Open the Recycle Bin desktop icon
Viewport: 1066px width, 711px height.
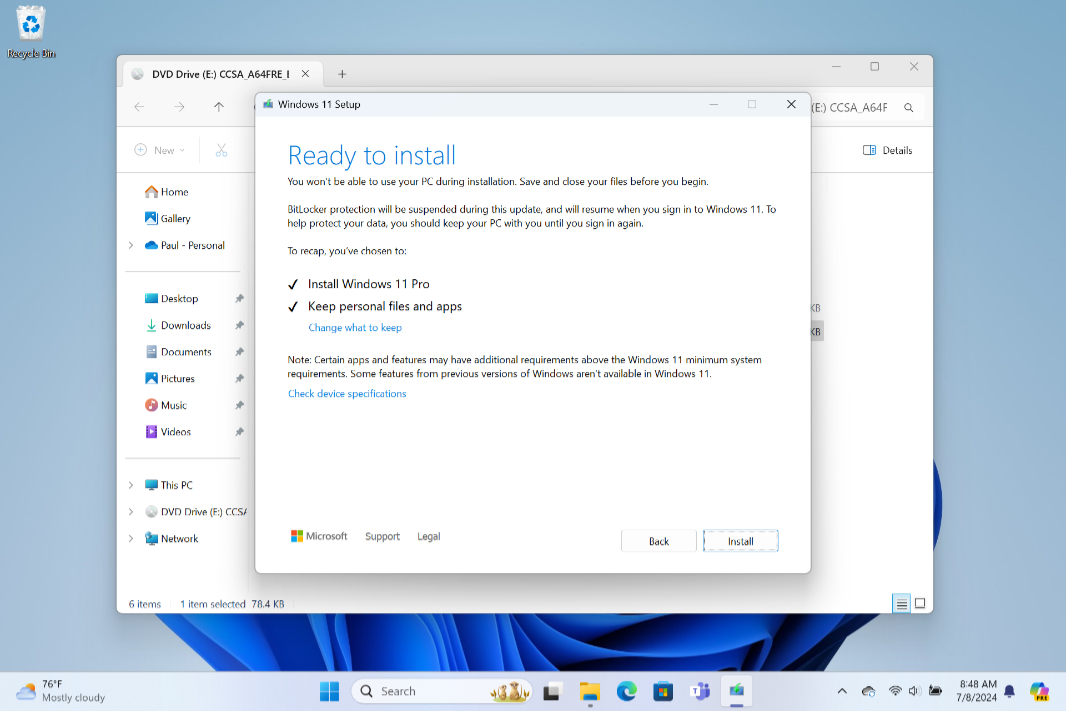click(x=31, y=30)
